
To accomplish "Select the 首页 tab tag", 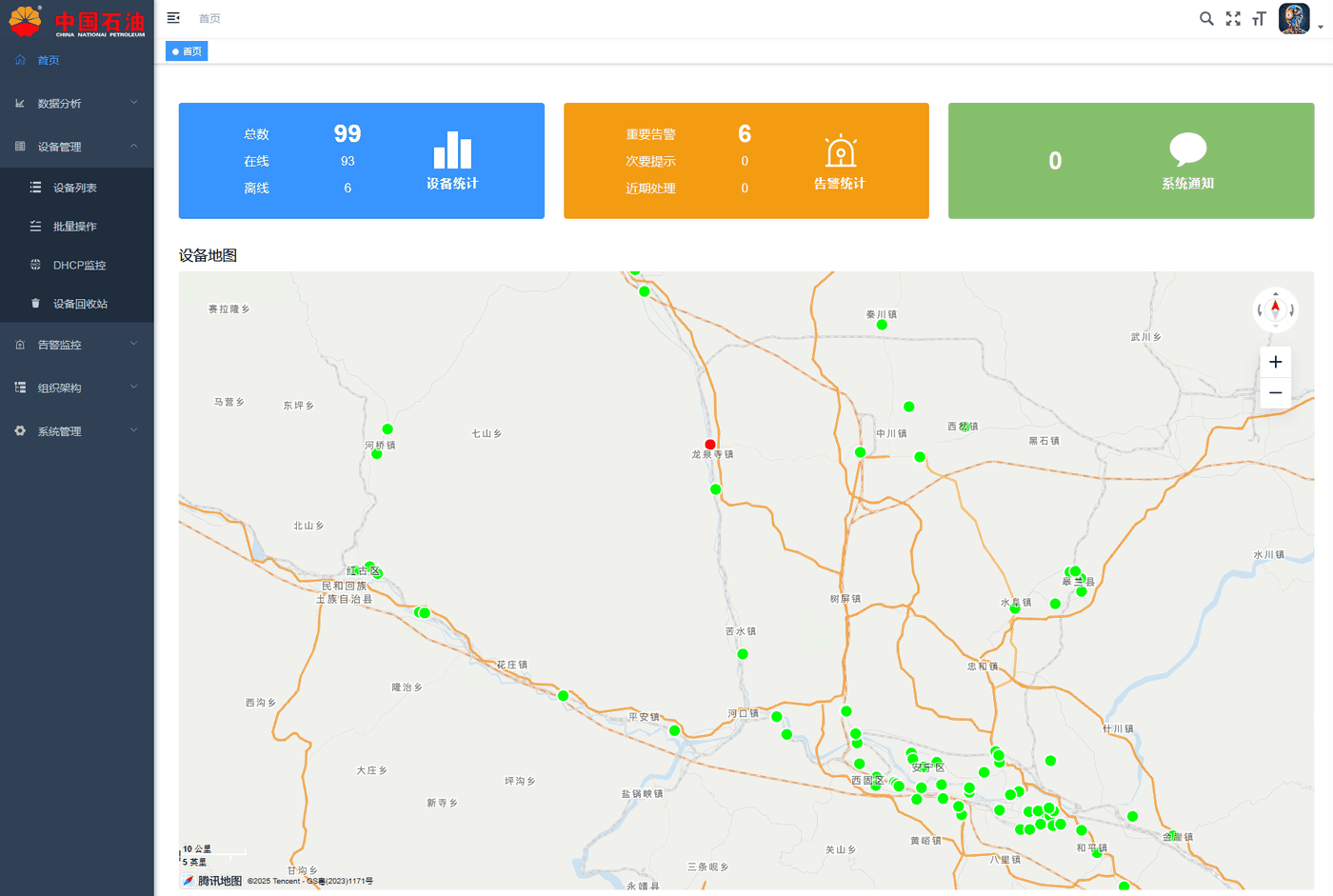I will tap(187, 51).
